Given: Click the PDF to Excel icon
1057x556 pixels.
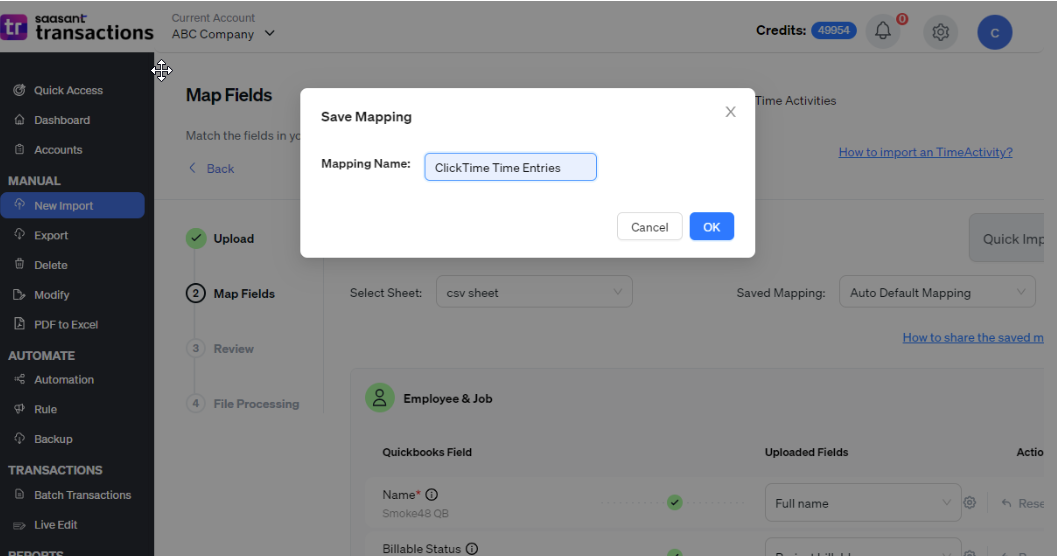Looking at the screenshot, I should tap(20, 323).
